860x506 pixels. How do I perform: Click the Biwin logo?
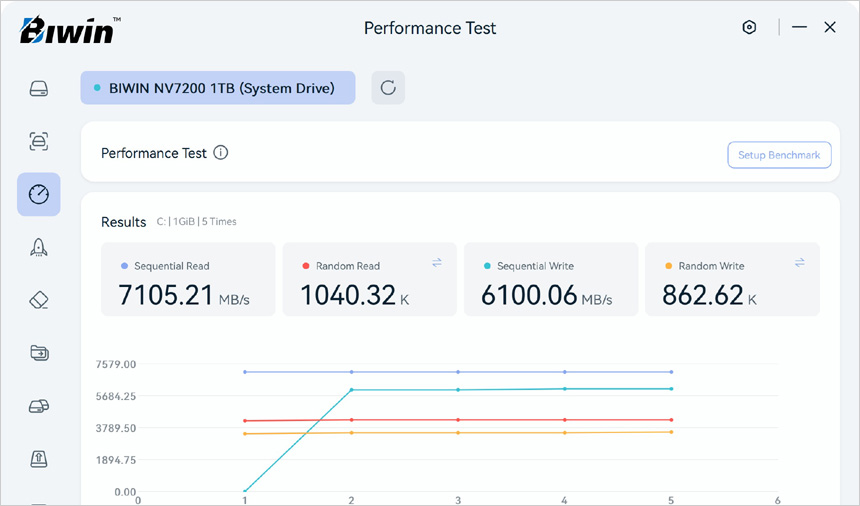(x=67, y=29)
